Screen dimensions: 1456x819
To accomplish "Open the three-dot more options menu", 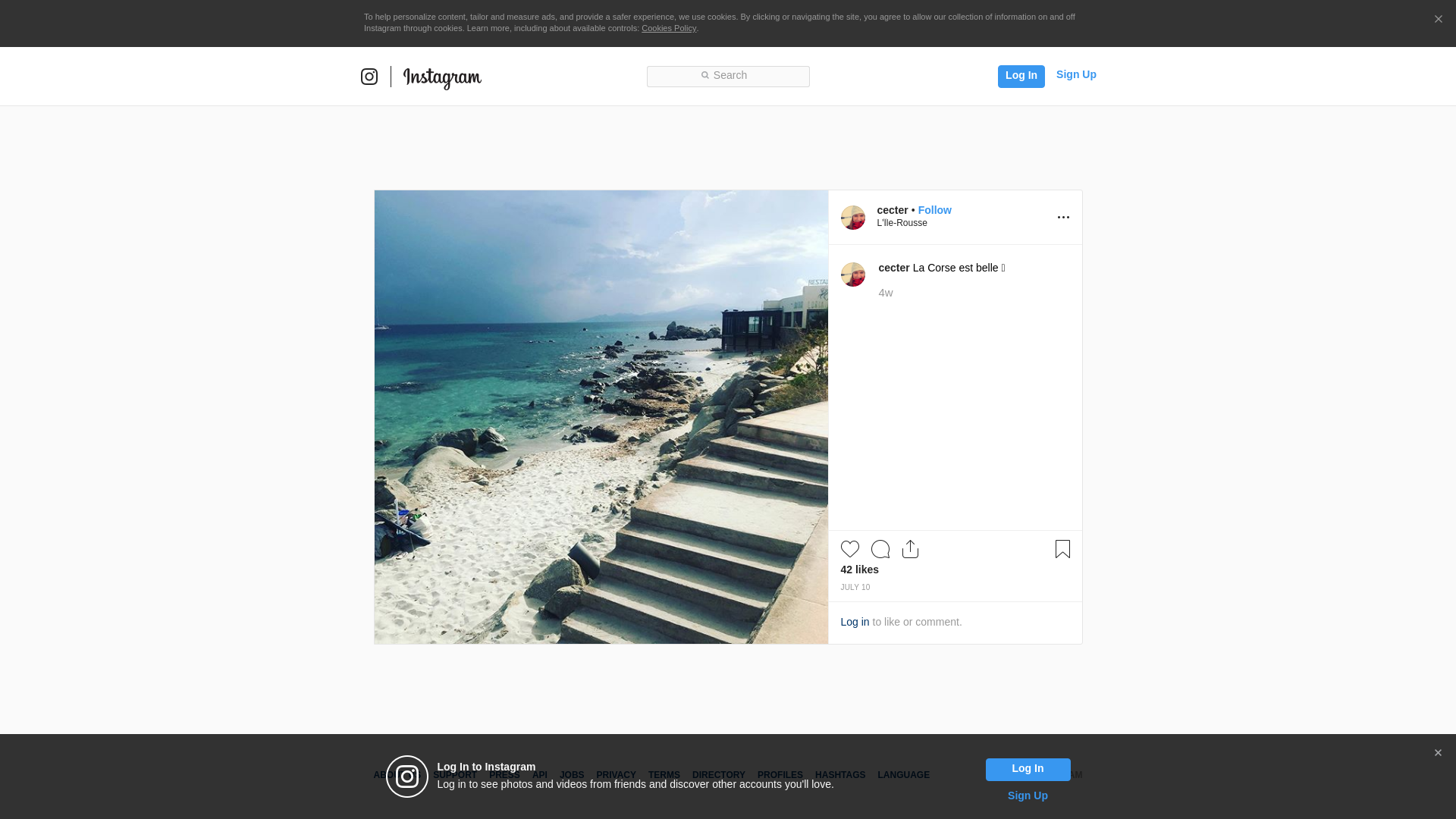I will point(1063,218).
